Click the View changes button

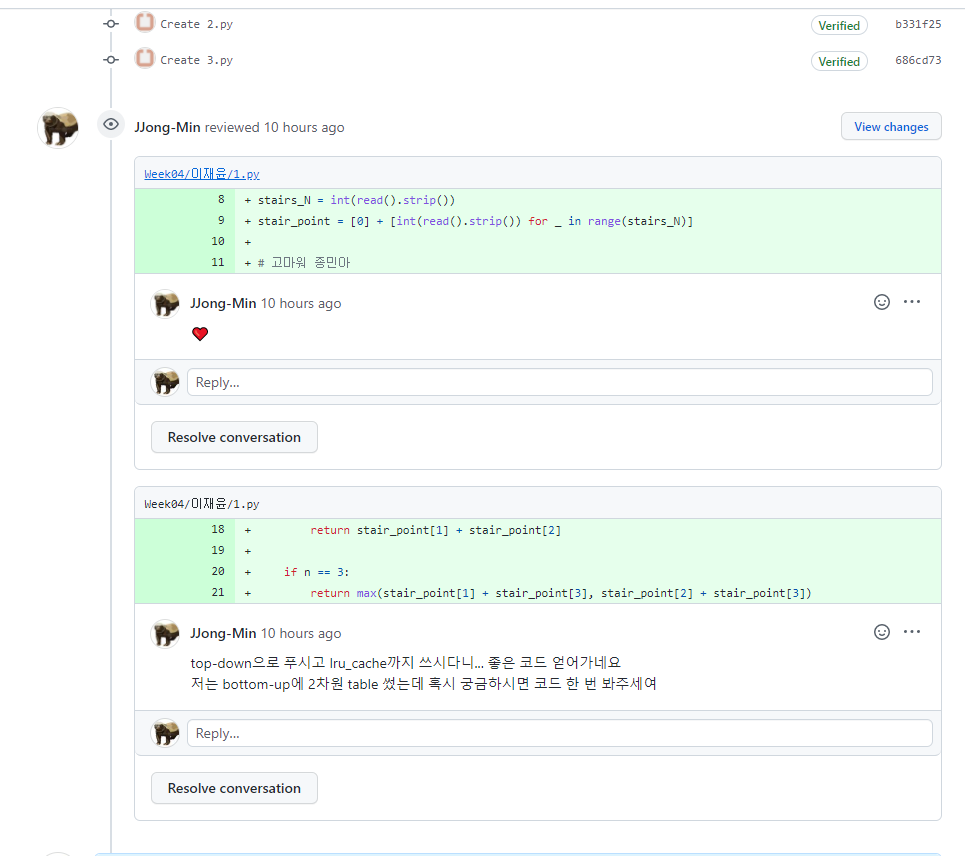click(x=890, y=126)
